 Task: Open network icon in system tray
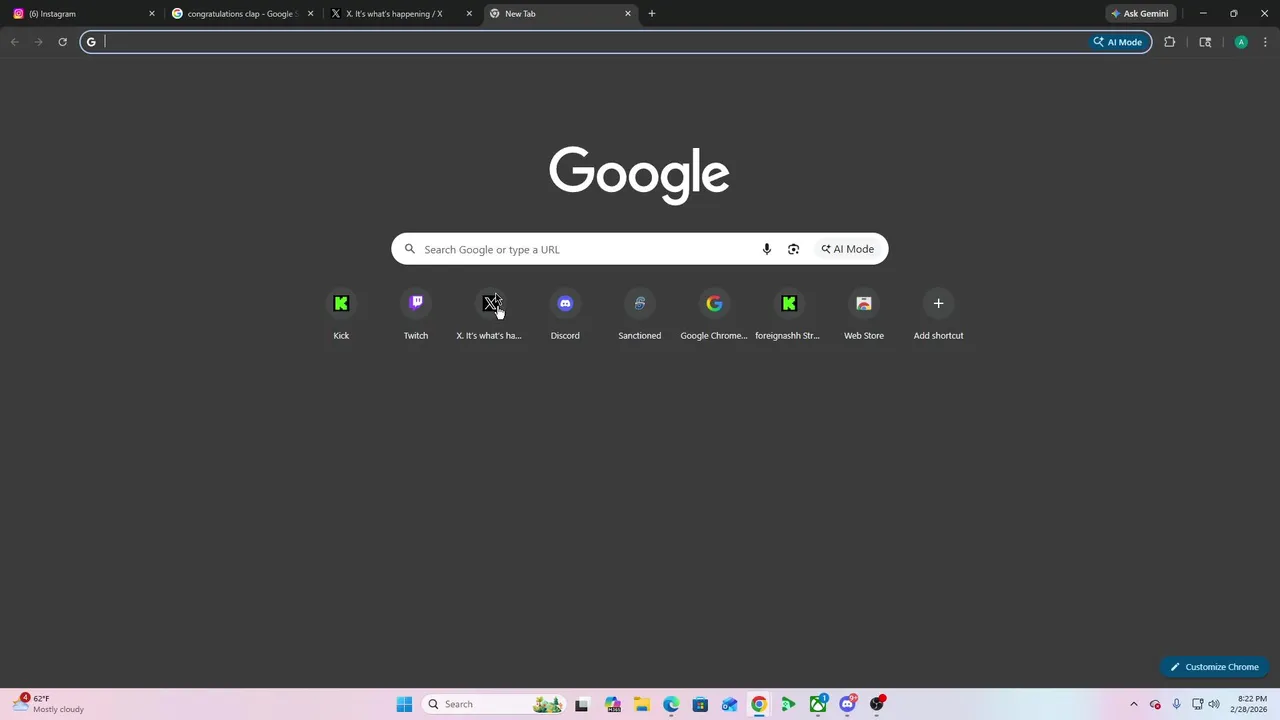(1197, 704)
